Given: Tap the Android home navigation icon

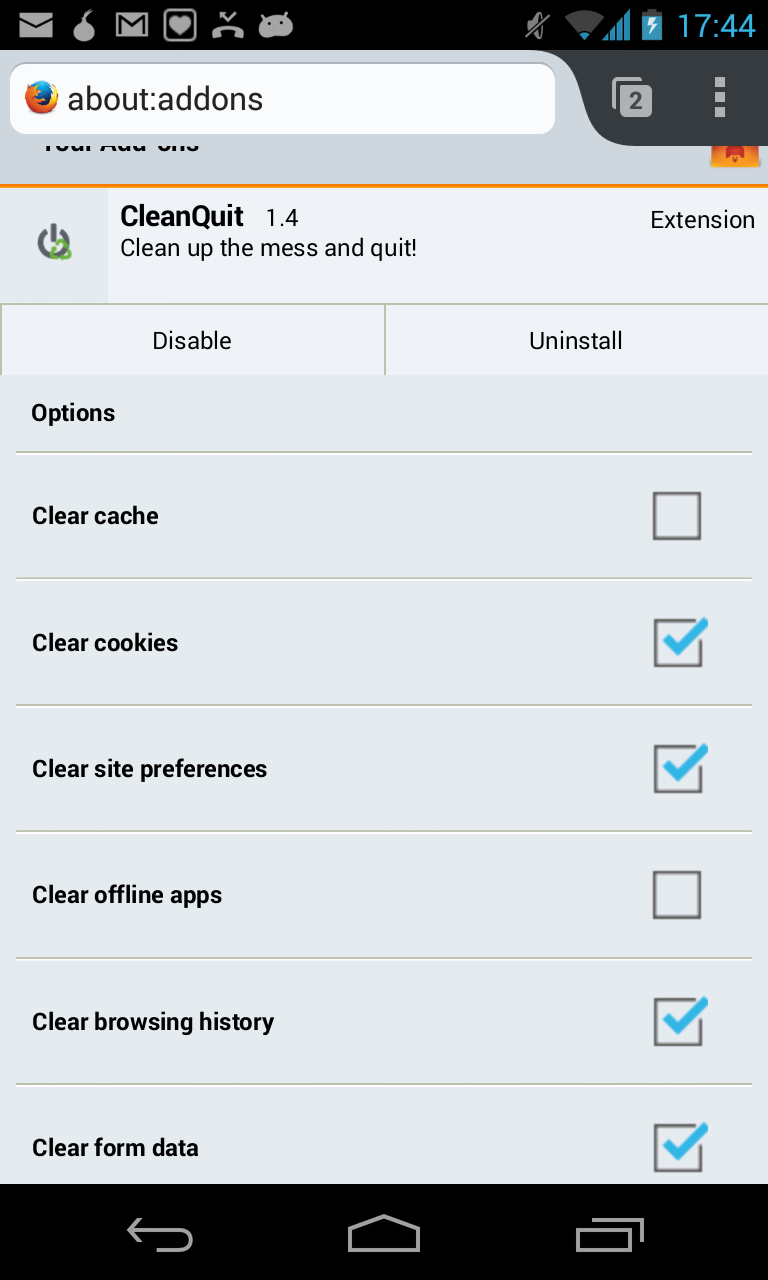Looking at the screenshot, I should point(384,1234).
